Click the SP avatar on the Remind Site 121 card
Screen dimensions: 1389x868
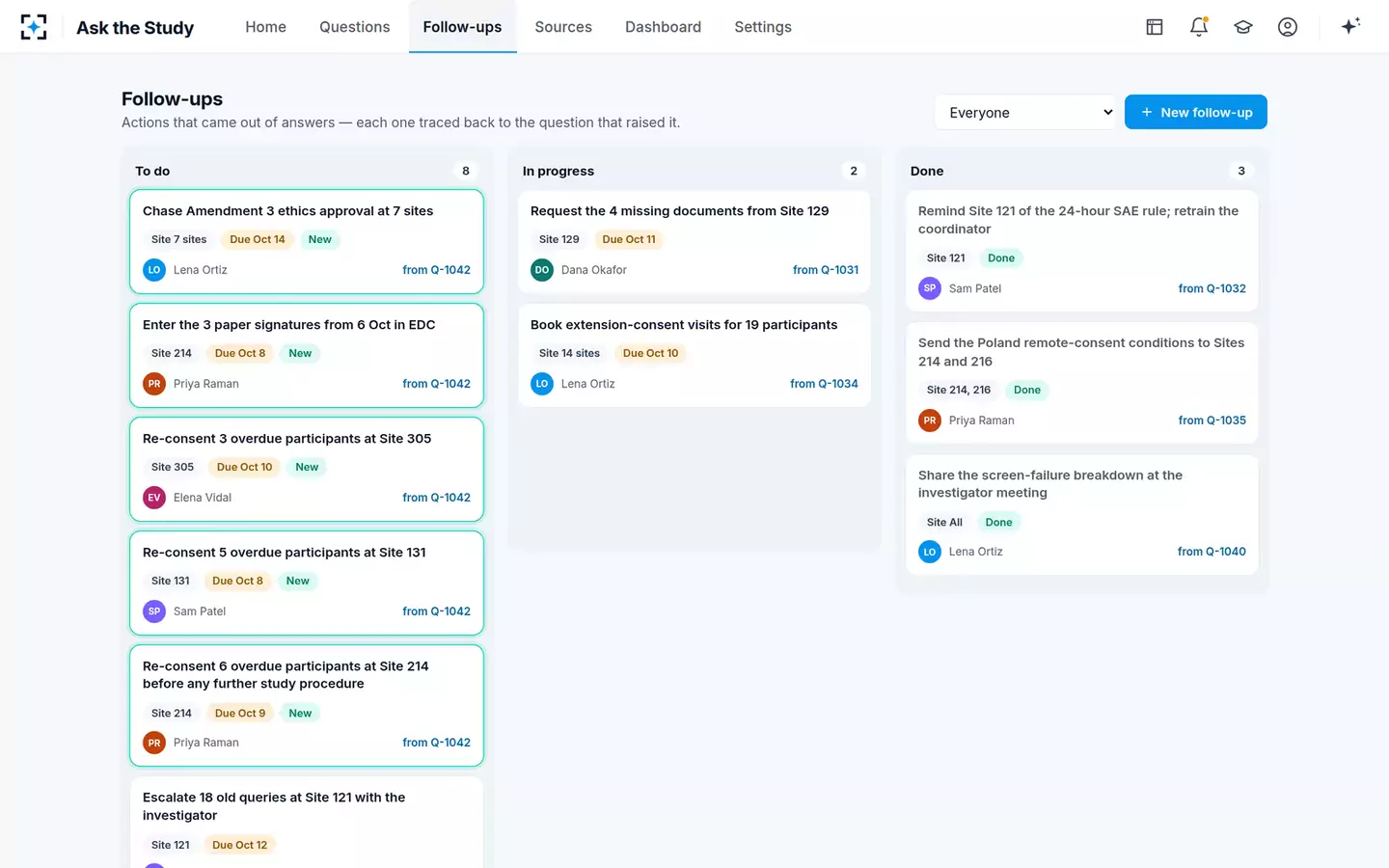930,288
